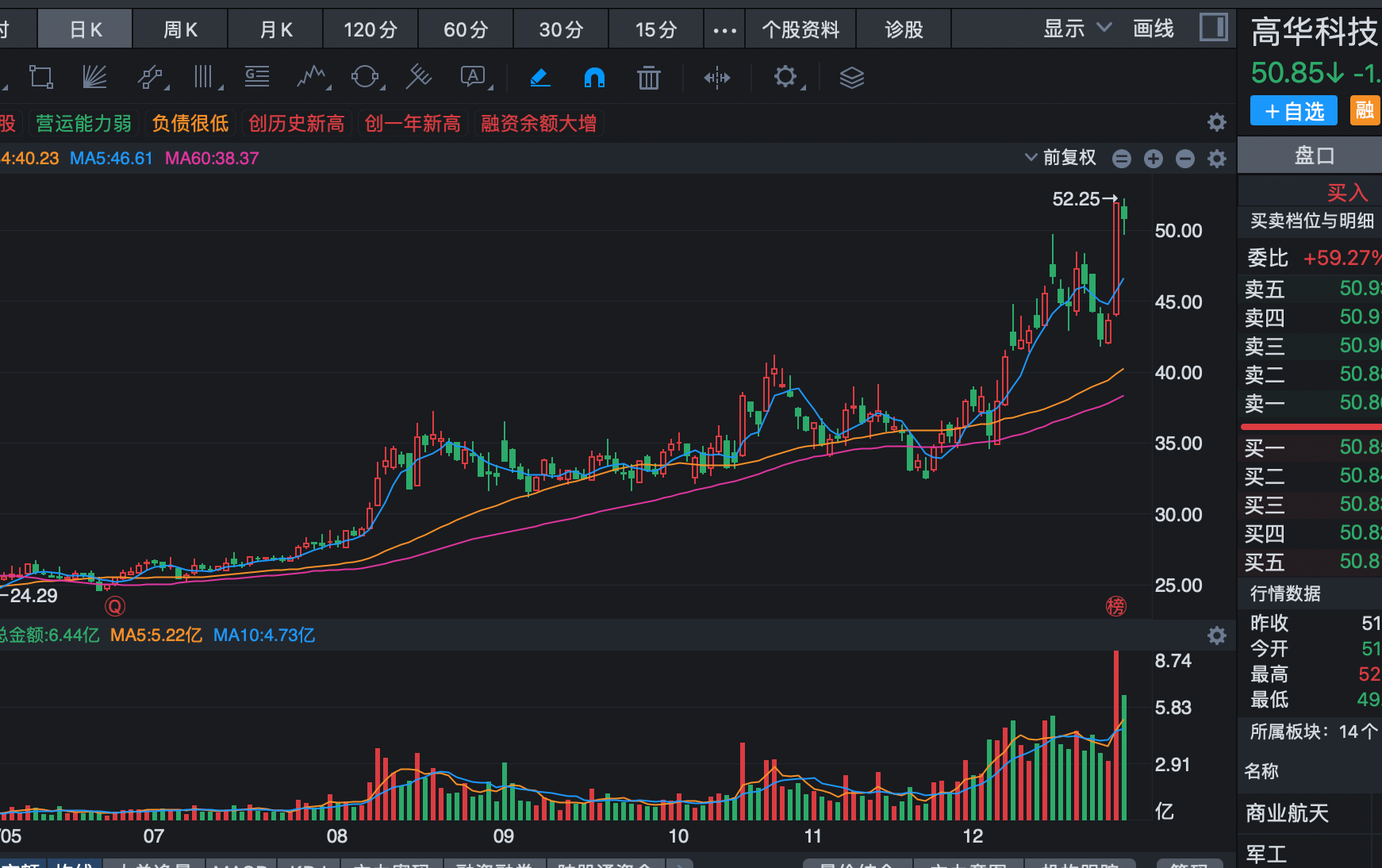The image size is (1382, 868).
Task: Click the red 榜 marker on chart
Action: tap(1115, 607)
